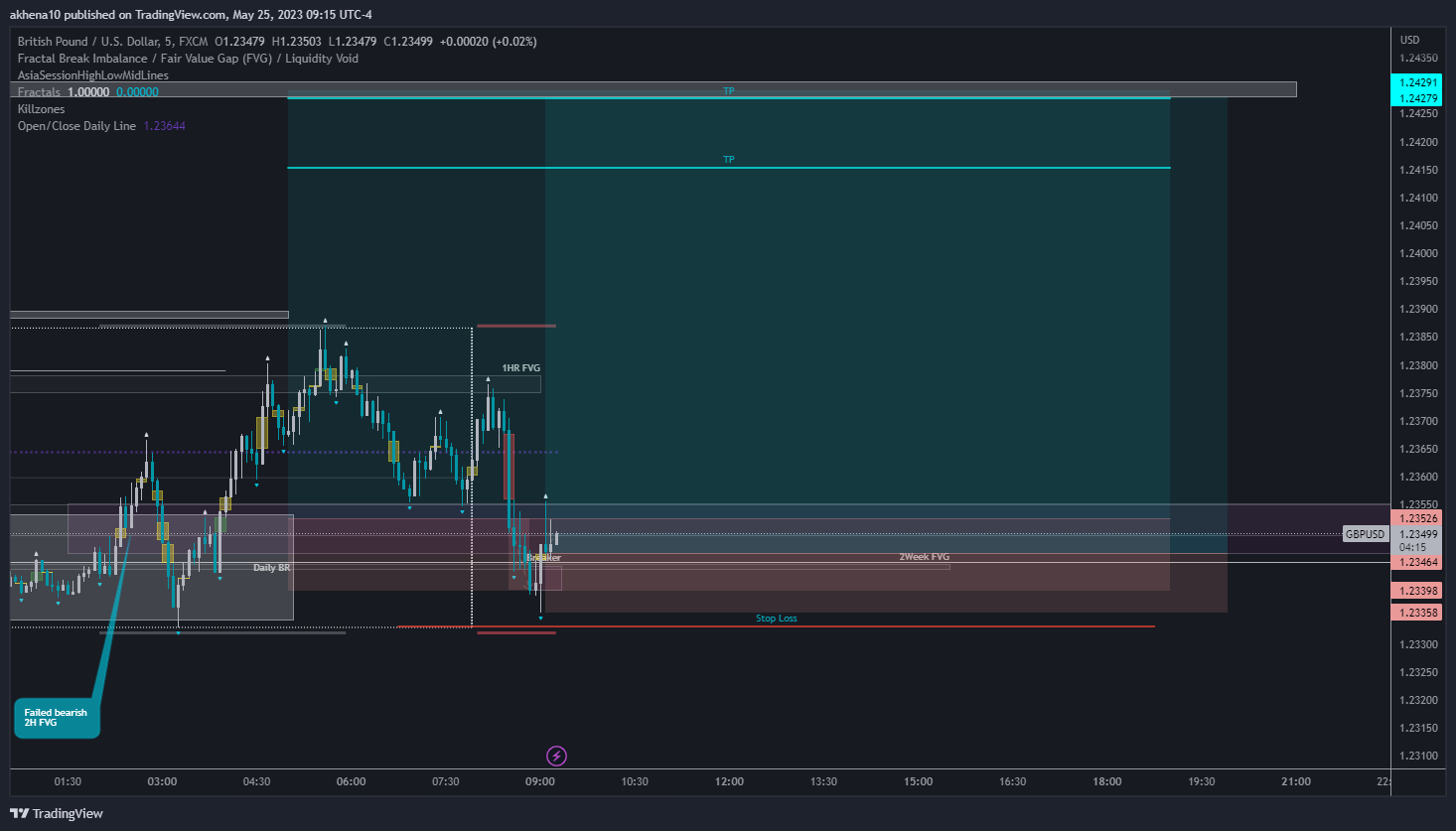
Task: Click the 15:00 time axis label
Action: click(x=918, y=781)
